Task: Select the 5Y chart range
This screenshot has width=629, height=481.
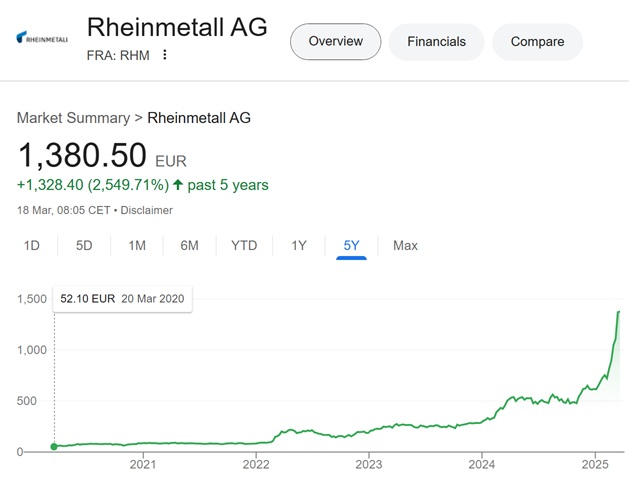Action: point(351,245)
